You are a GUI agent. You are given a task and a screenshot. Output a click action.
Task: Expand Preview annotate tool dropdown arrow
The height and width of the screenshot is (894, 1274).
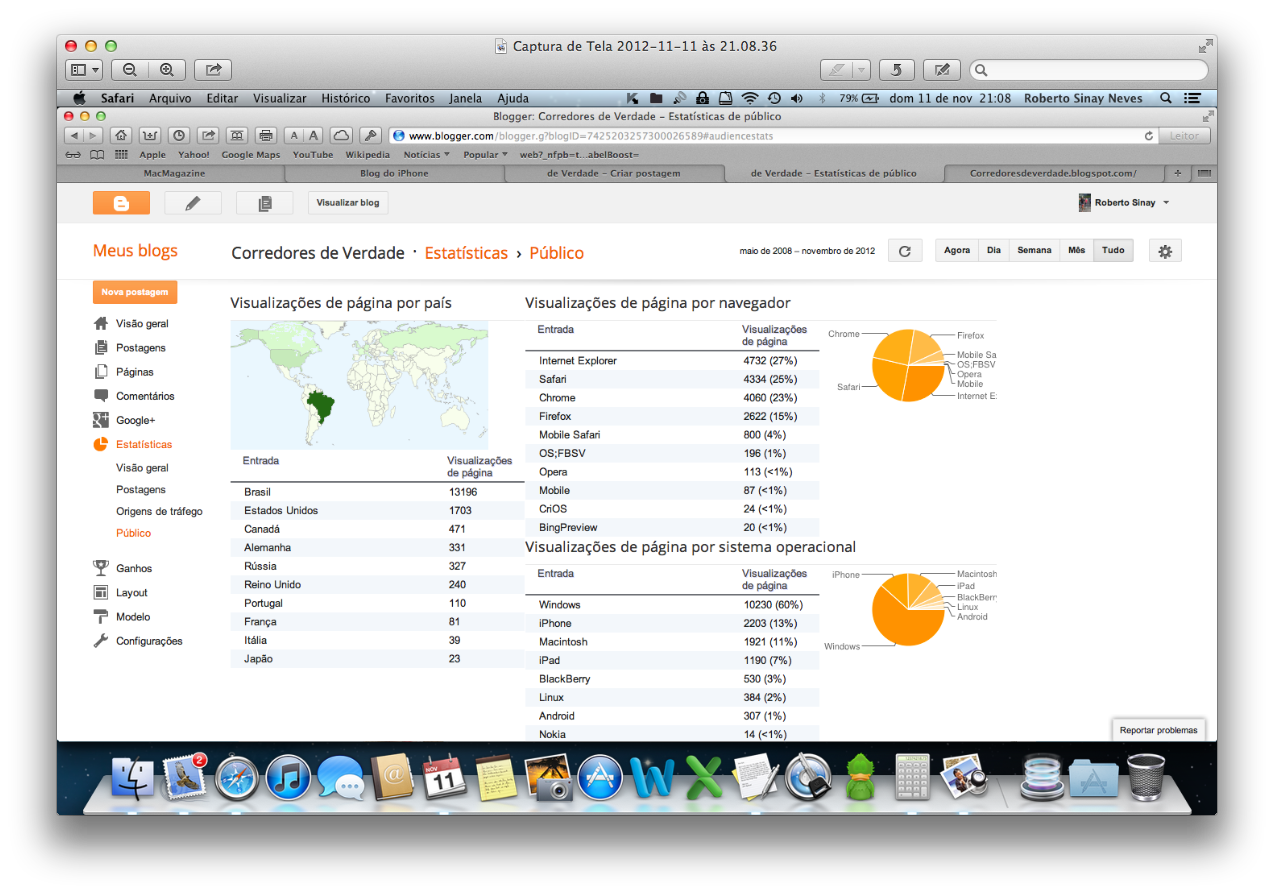pos(861,70)
